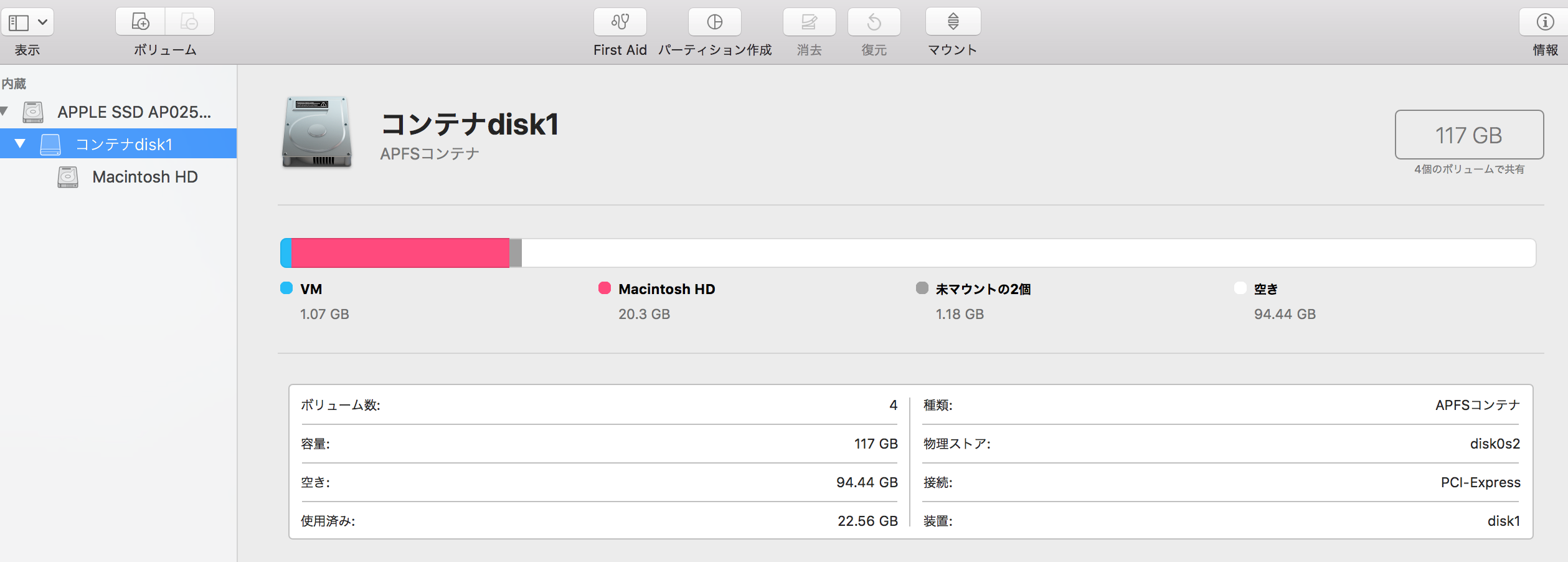Click the large コンテナdisk1 drive image
Viewport: 1568px width, 562px height.
pos(317,132)
